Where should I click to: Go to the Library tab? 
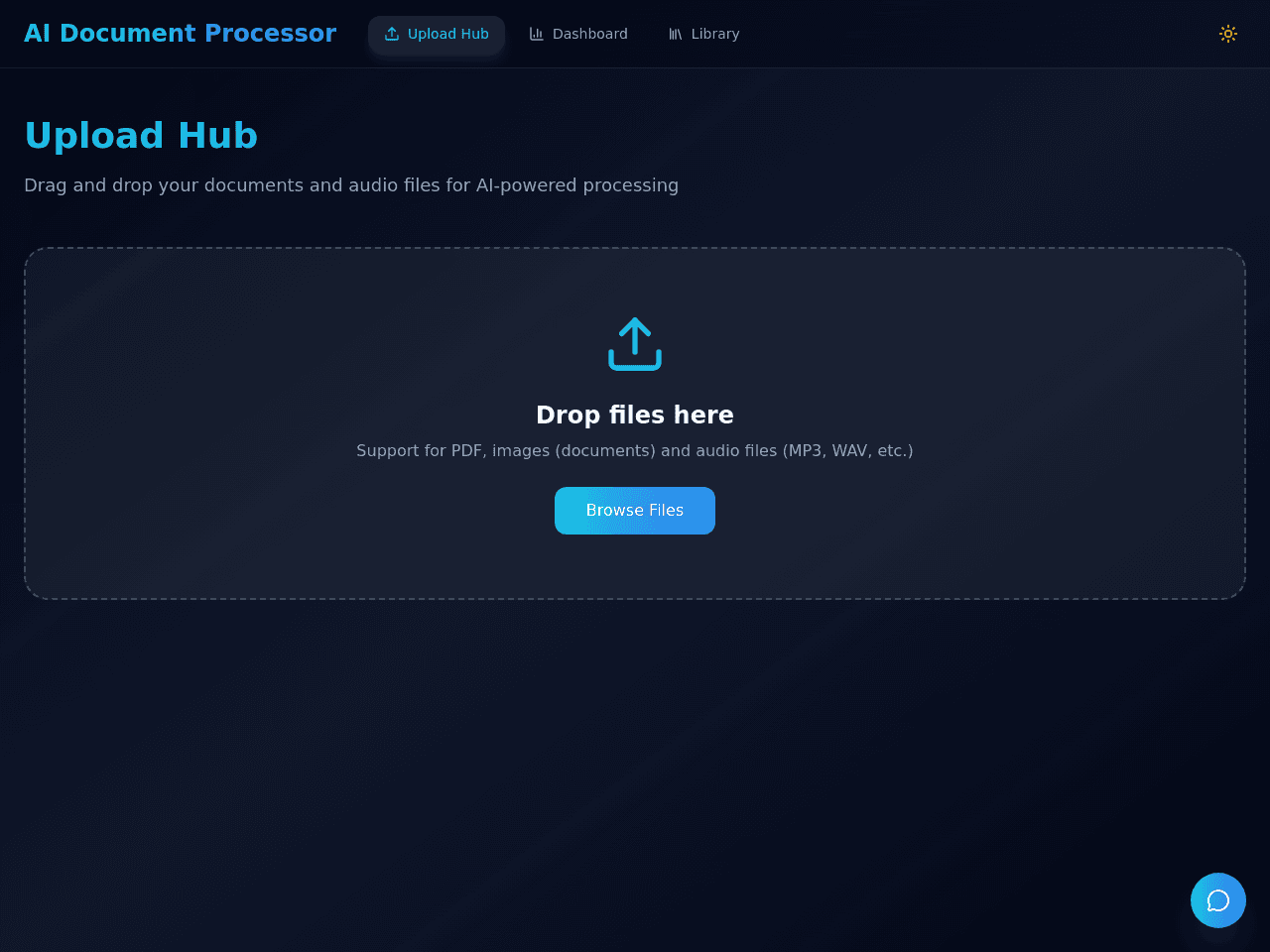[x=703, y=34]
